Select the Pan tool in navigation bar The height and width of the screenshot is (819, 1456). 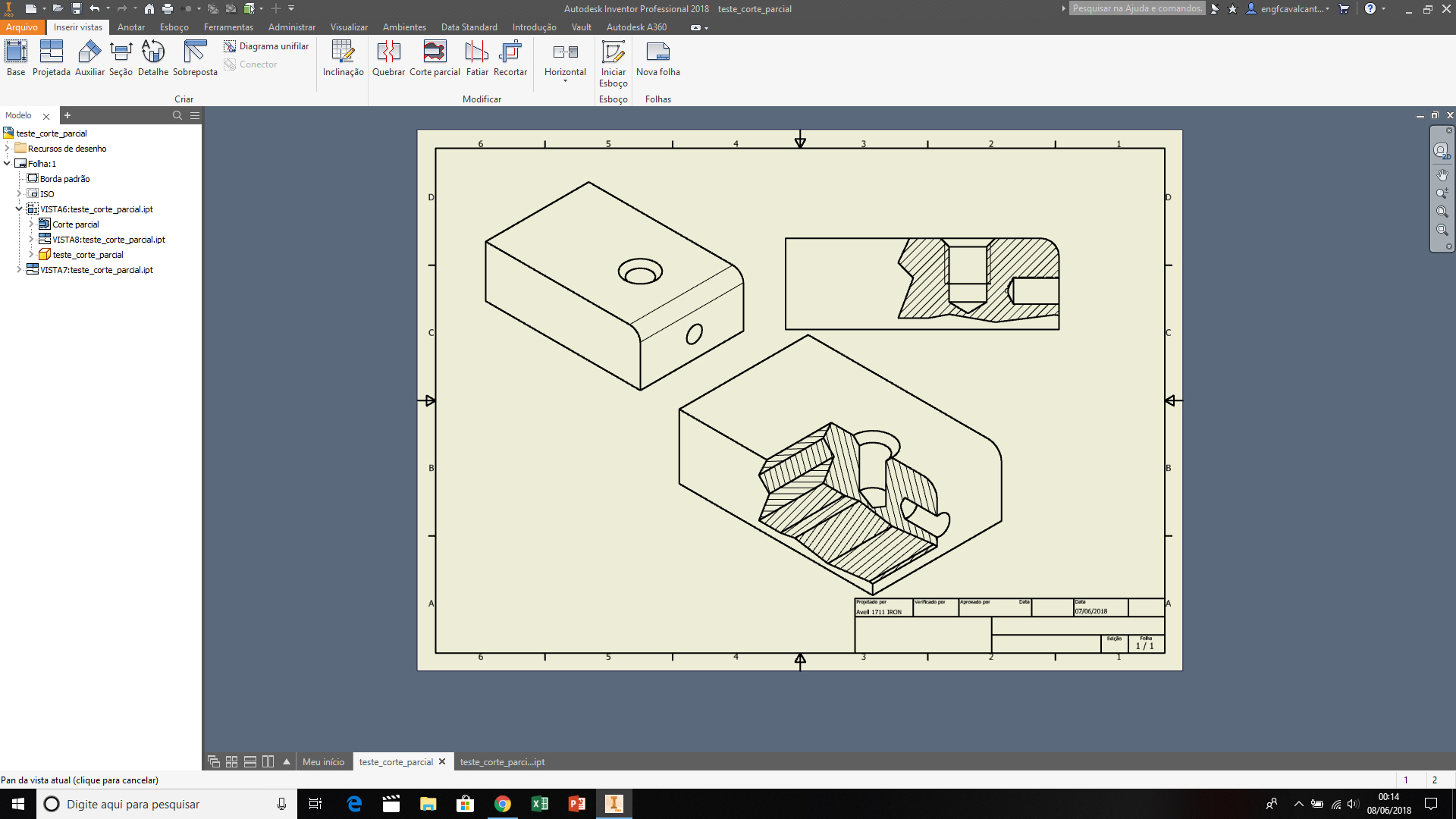(1443, 174)
